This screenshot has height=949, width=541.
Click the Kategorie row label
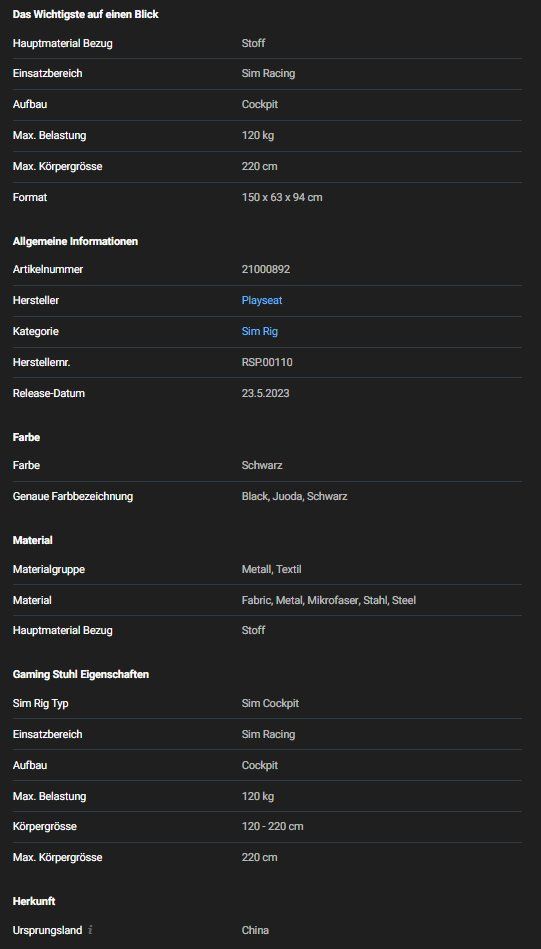pyautogui.click(x=36, y=331)
